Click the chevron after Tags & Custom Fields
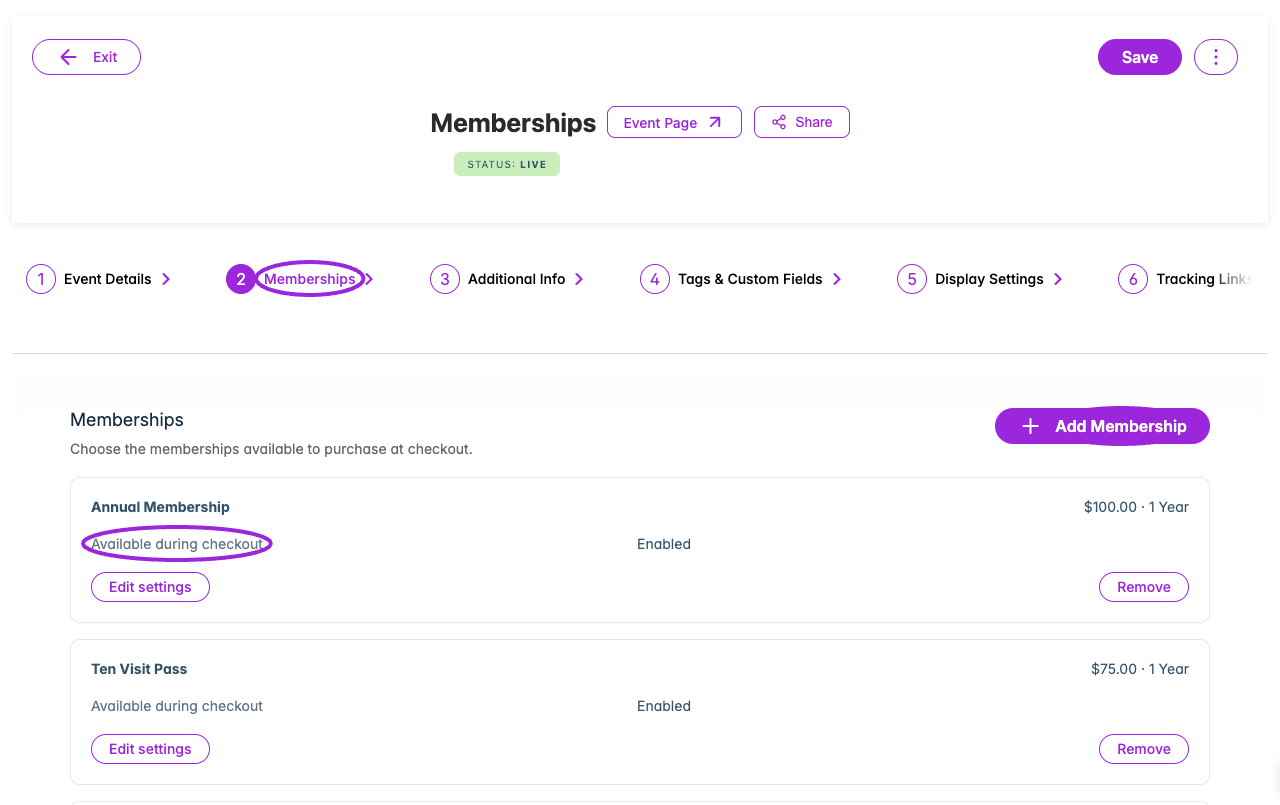Viewport: 1280px width, 805px height. pyautogui.click(x=837, y=279)
